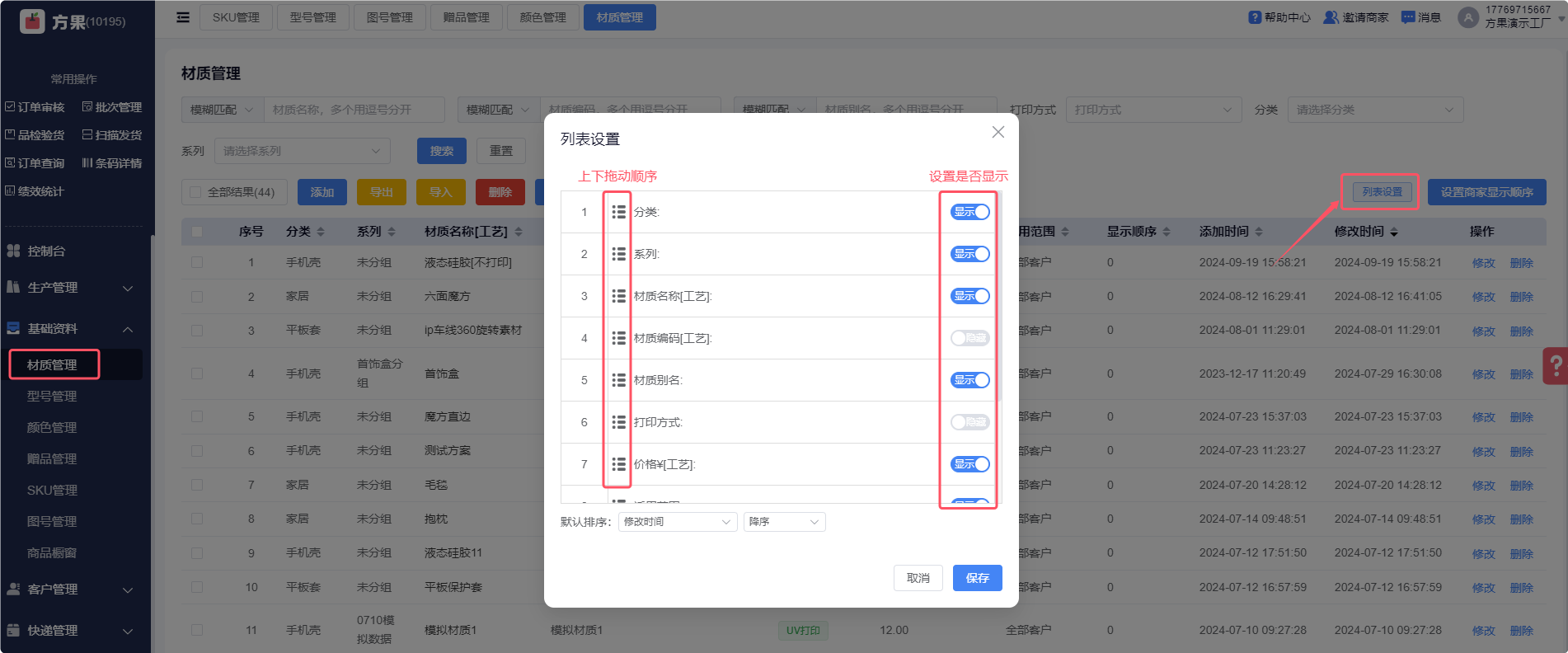Click the 重置 reset button
Image resolution: width=1568 pixels, height=653 pixels.
click(x=501, y=151)
